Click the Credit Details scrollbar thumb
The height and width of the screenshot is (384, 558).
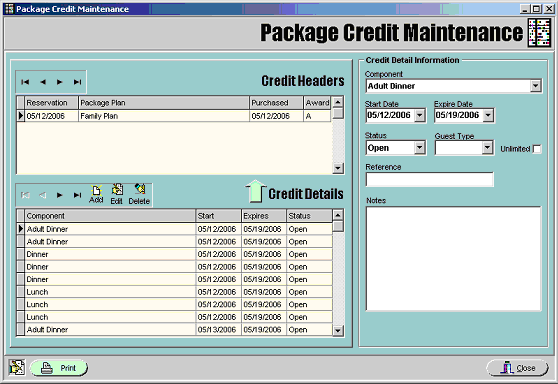[338, 226]
